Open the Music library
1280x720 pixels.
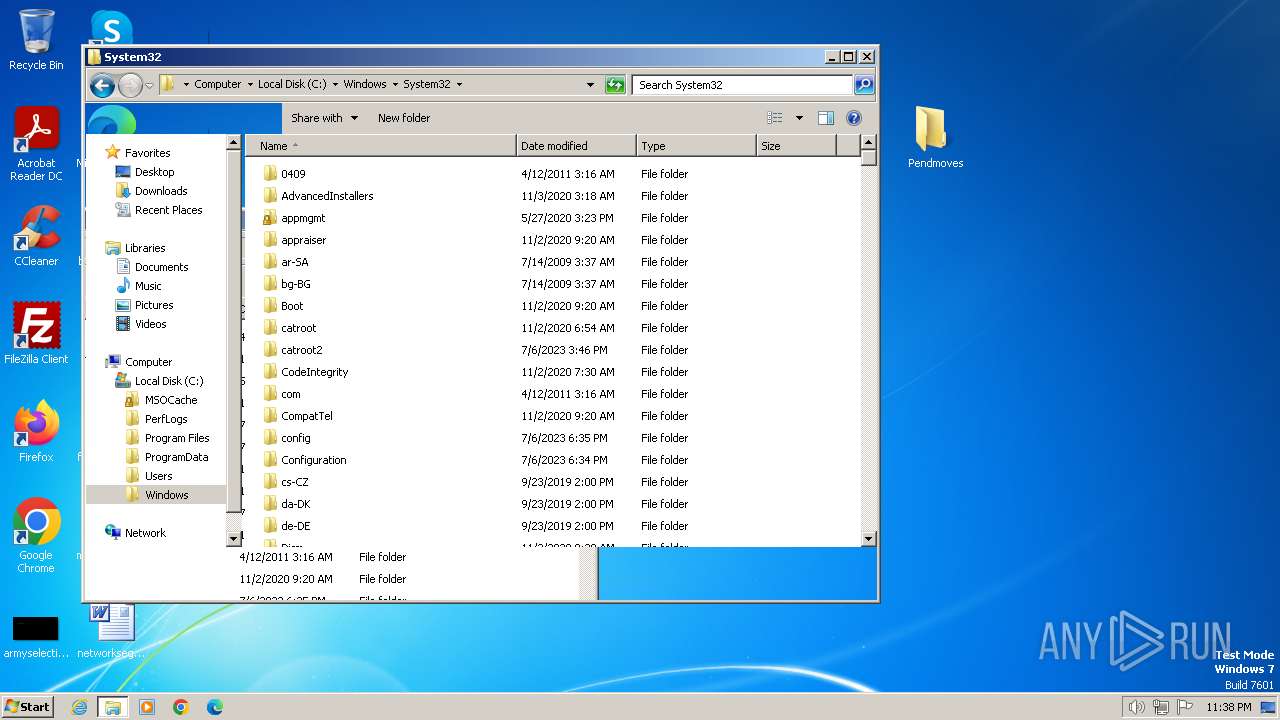pyautogui.click(x=148, y=286)
